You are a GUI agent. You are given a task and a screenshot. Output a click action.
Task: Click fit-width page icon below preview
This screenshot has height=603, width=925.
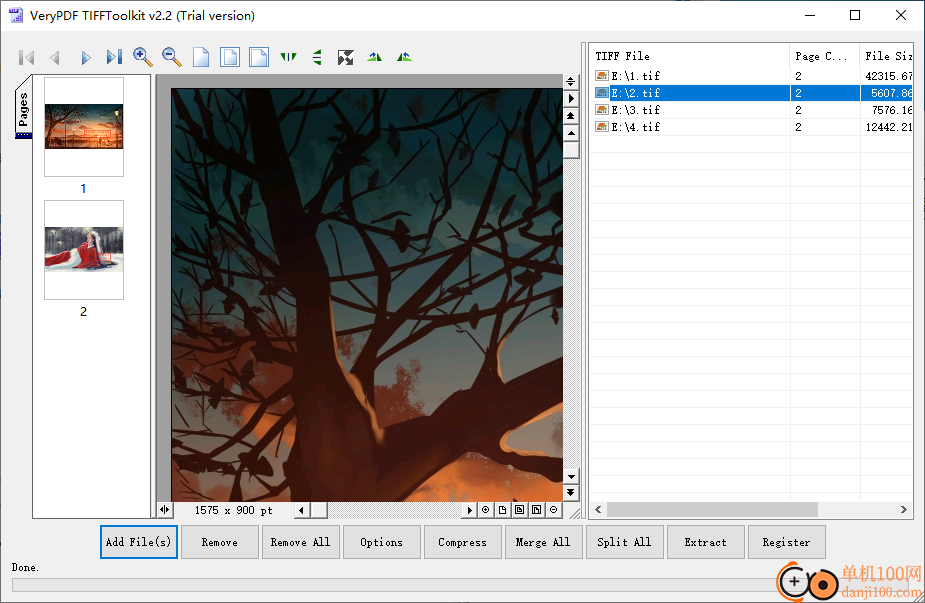tap(519, 510)
